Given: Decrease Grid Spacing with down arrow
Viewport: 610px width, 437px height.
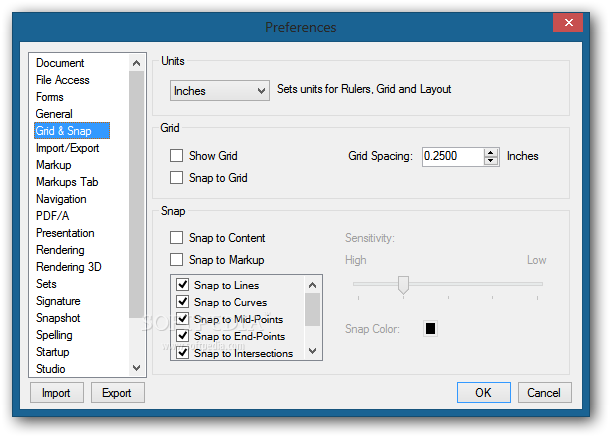Looking at the screenshot, I should tap(491, 161).
